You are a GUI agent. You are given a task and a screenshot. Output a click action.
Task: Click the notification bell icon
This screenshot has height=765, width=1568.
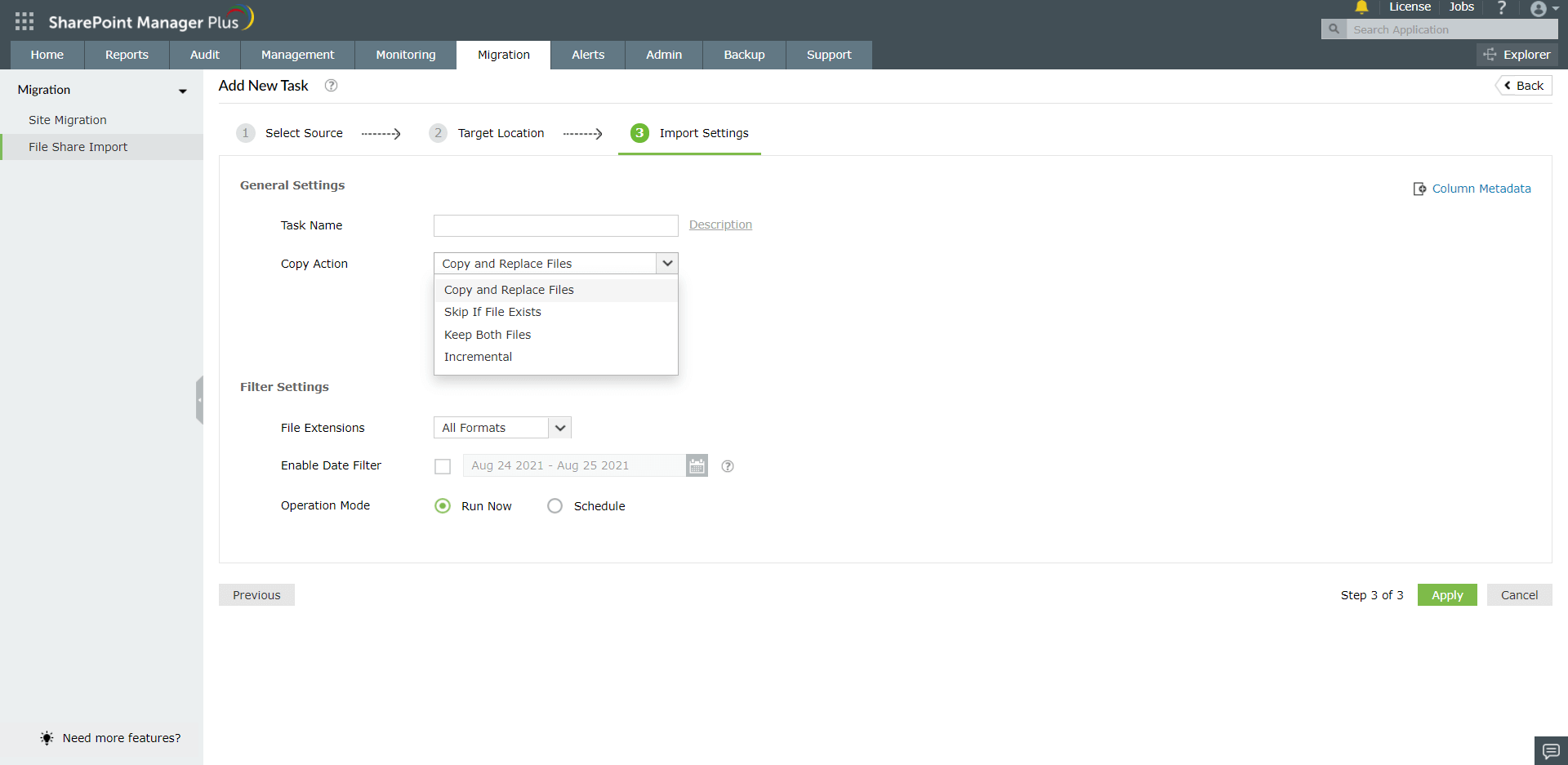click(x=1361, y=7)
